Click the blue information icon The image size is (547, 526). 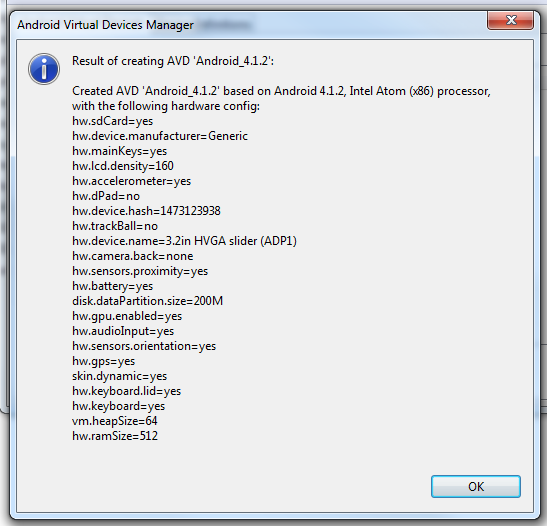[x=44, y=69]
